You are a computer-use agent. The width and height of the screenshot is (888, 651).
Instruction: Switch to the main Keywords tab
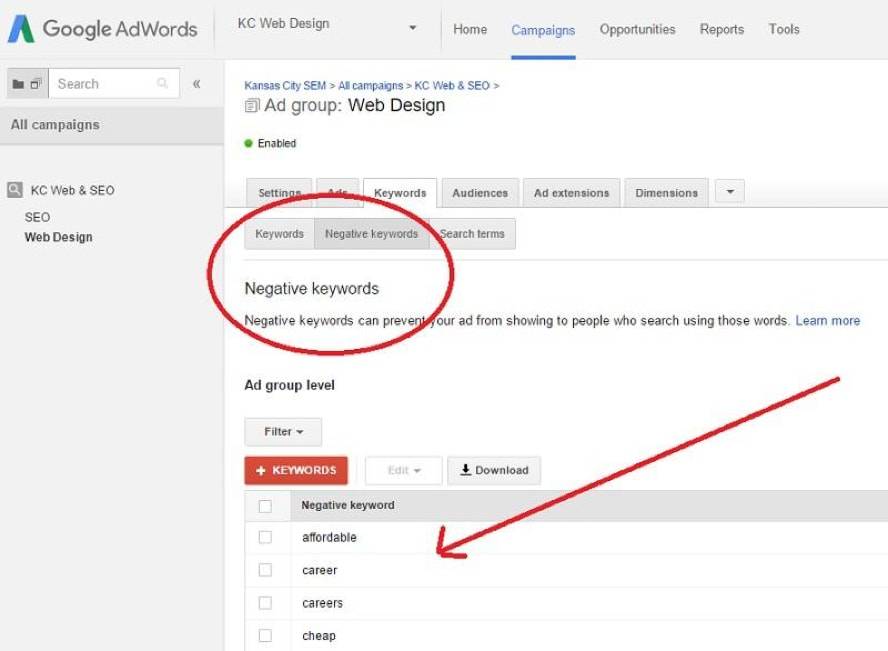[400, 193]
